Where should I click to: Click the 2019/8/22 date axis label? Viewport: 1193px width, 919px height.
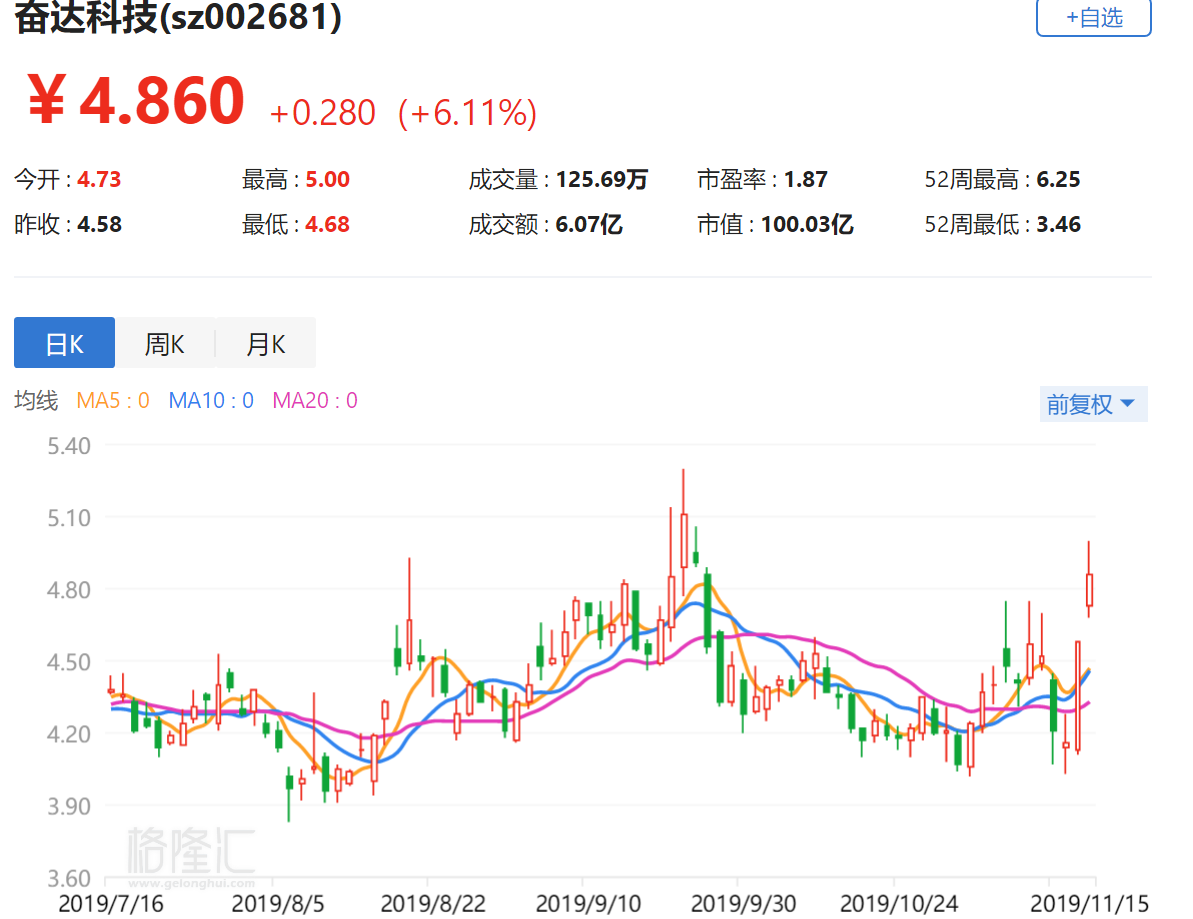[x=433, y=904]
